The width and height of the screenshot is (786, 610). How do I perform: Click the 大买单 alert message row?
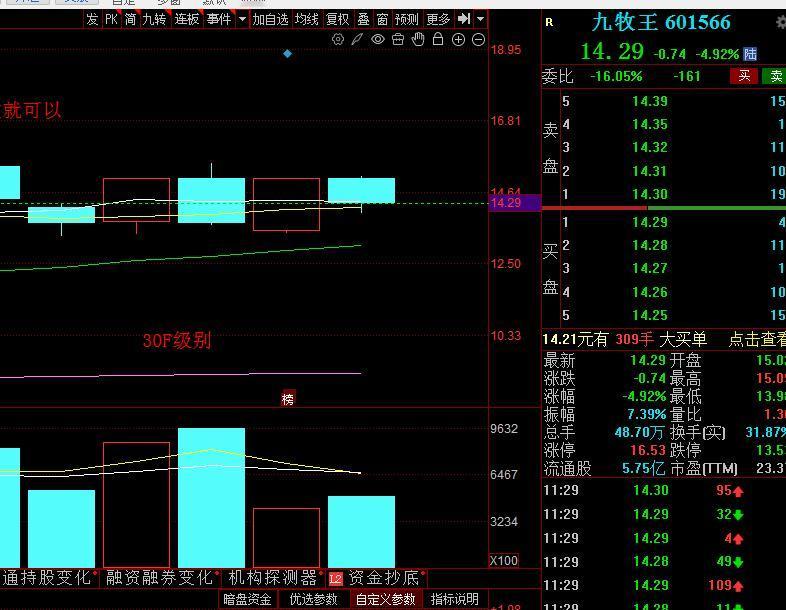664,339
